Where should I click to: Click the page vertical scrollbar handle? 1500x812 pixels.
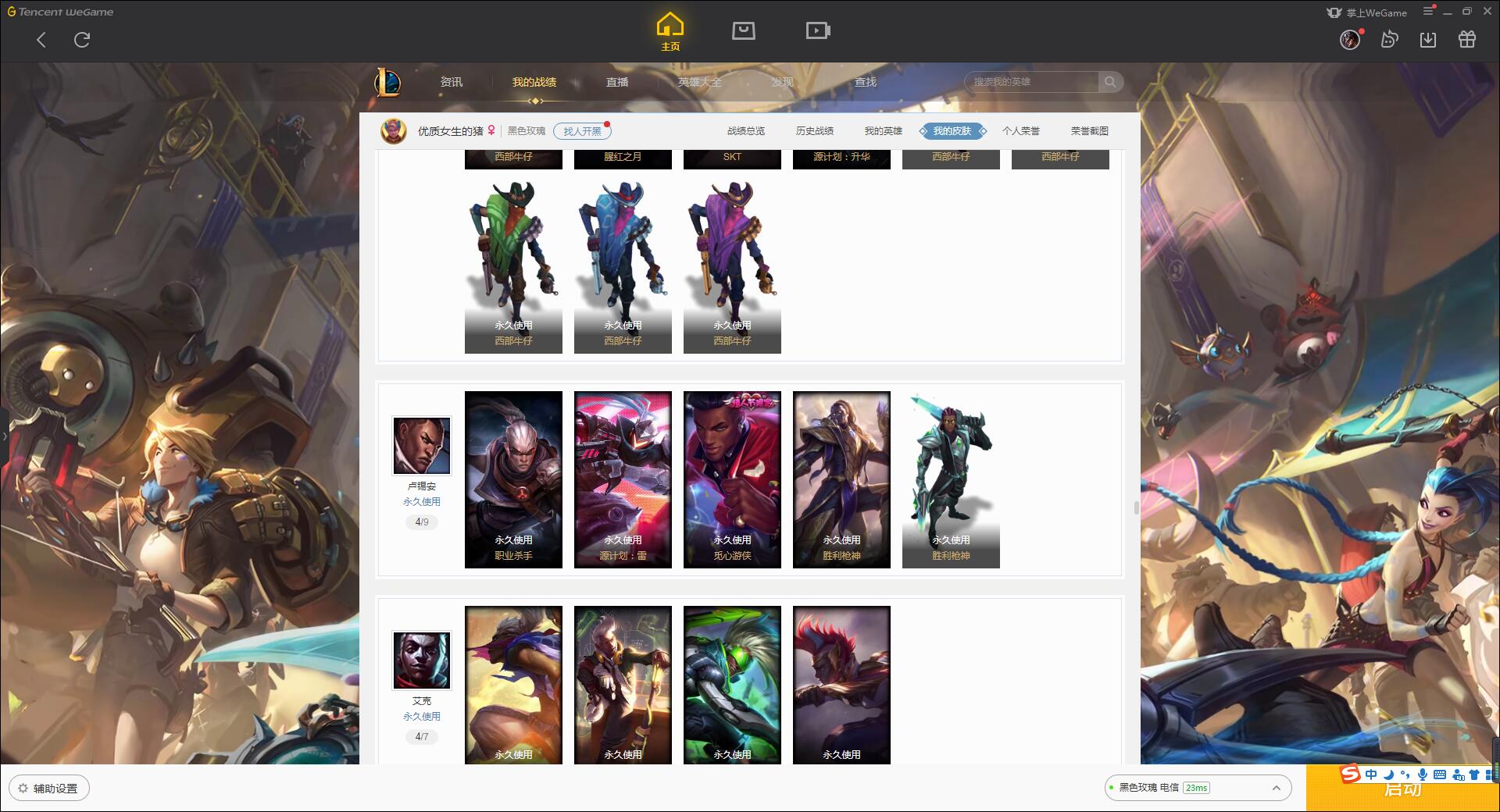pyautogui.click(x=1137, y=507)
